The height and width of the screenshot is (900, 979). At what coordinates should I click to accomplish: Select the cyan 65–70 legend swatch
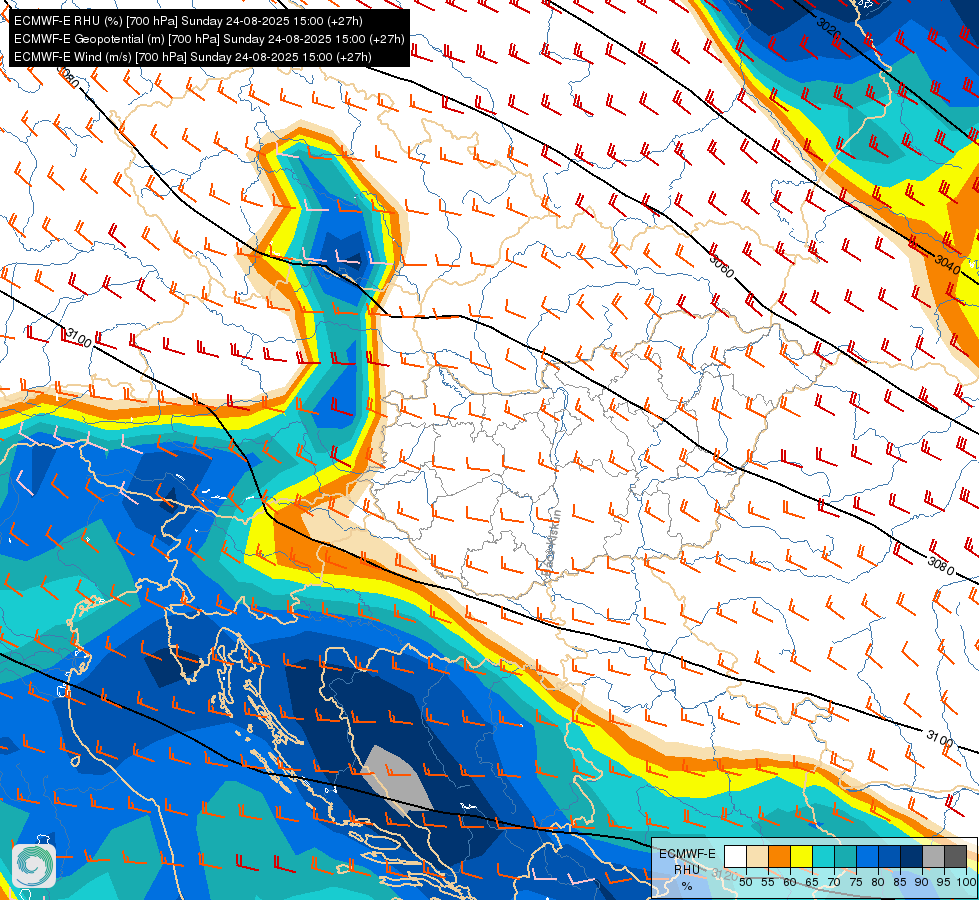[823, 856]
